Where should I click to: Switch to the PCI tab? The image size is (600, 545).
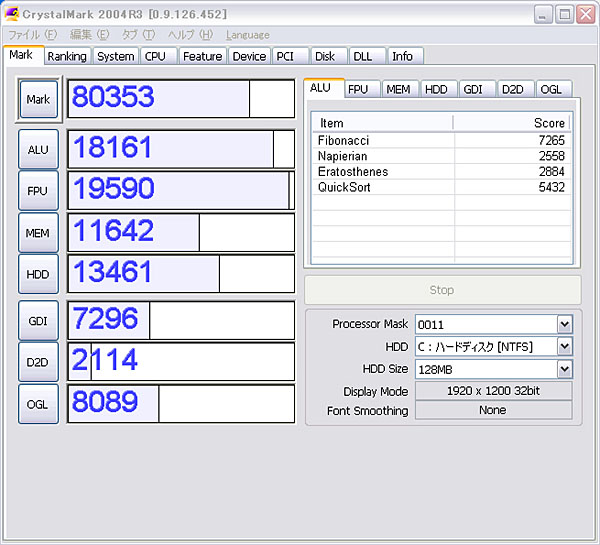tap(290, 56)
